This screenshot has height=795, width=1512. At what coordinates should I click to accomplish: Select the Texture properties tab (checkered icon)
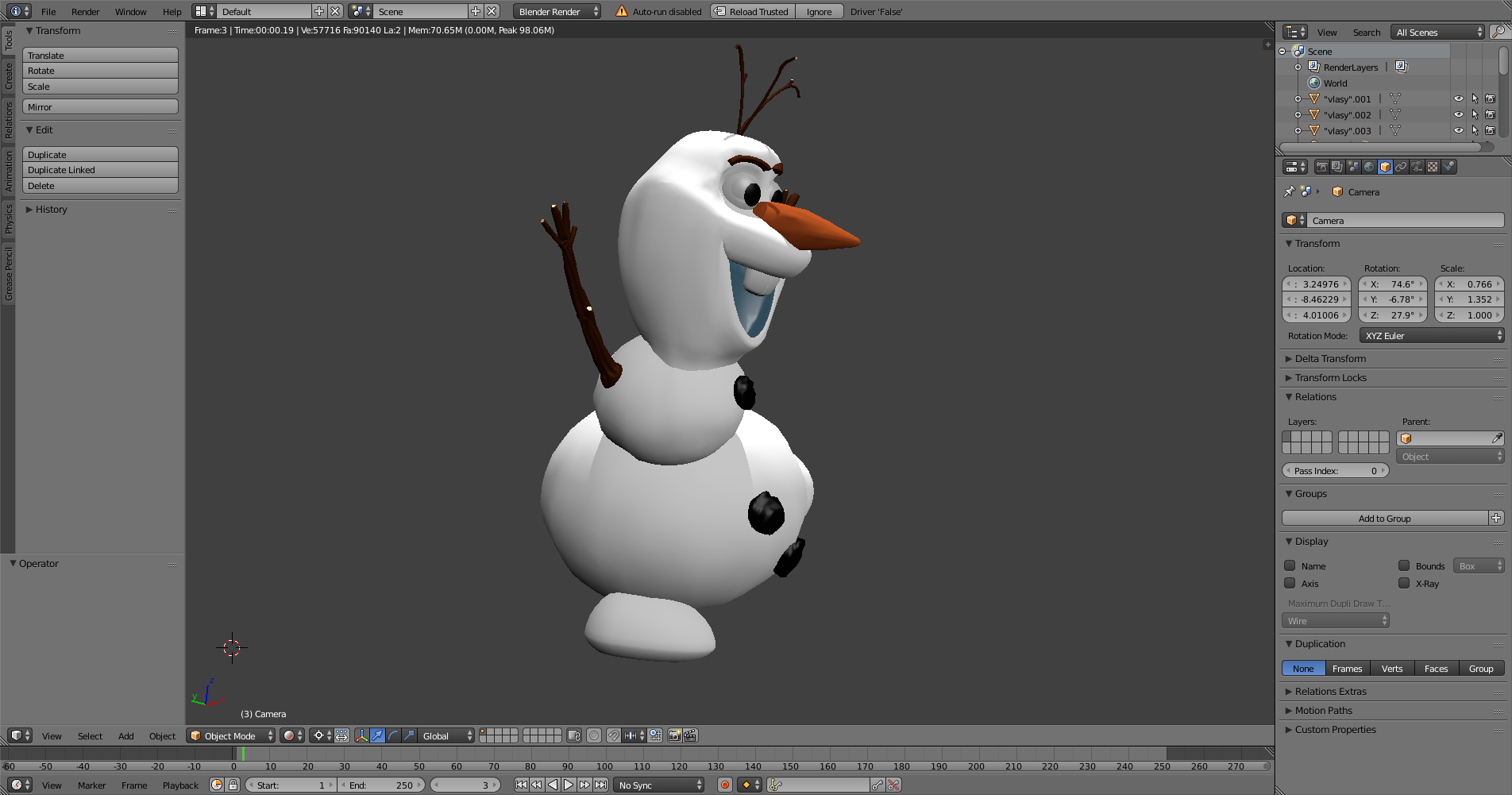pyautogui.click(x=1431, y=167)
